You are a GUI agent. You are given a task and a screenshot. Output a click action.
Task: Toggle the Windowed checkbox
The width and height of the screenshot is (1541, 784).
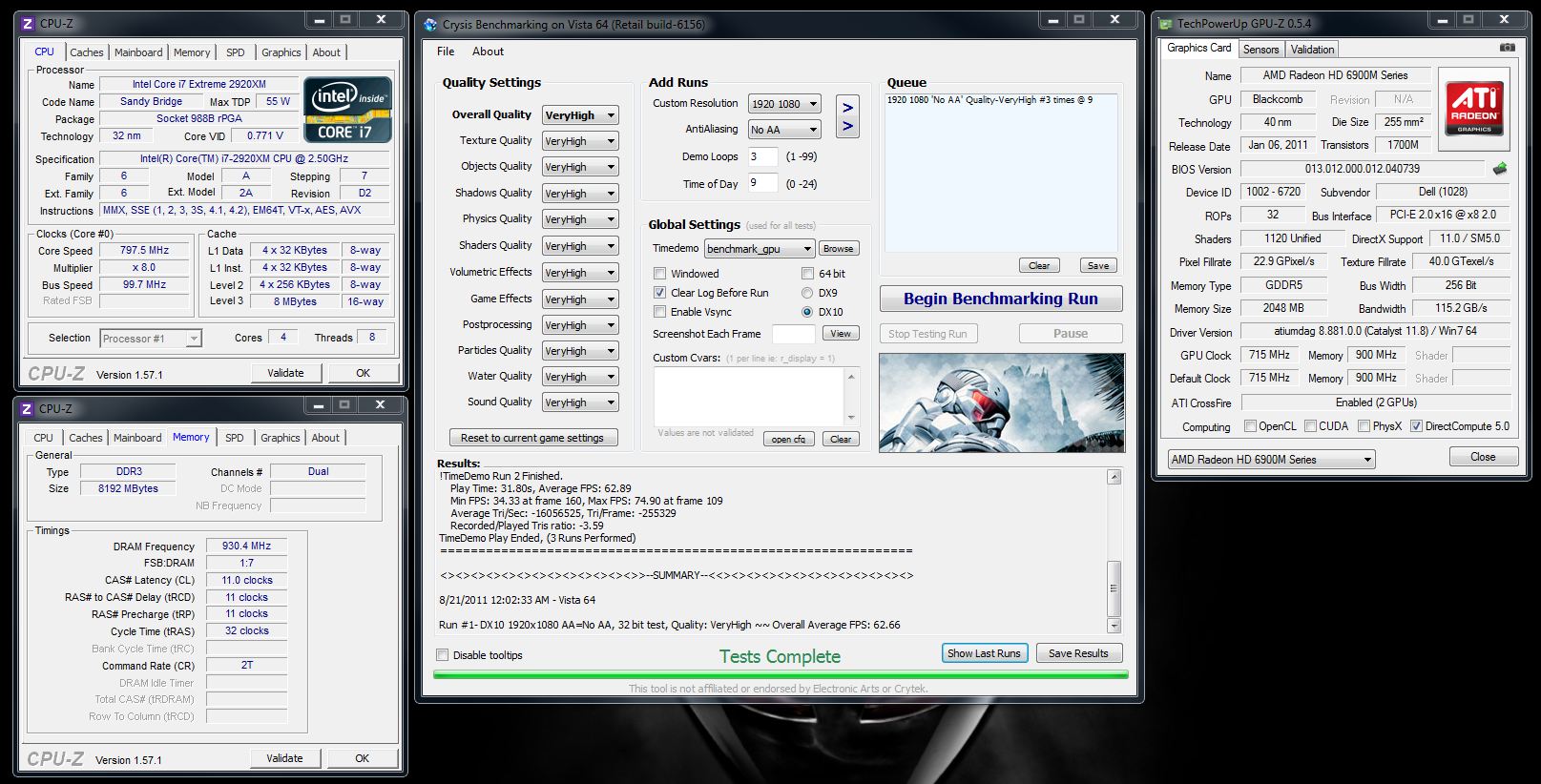click(659, 274)
